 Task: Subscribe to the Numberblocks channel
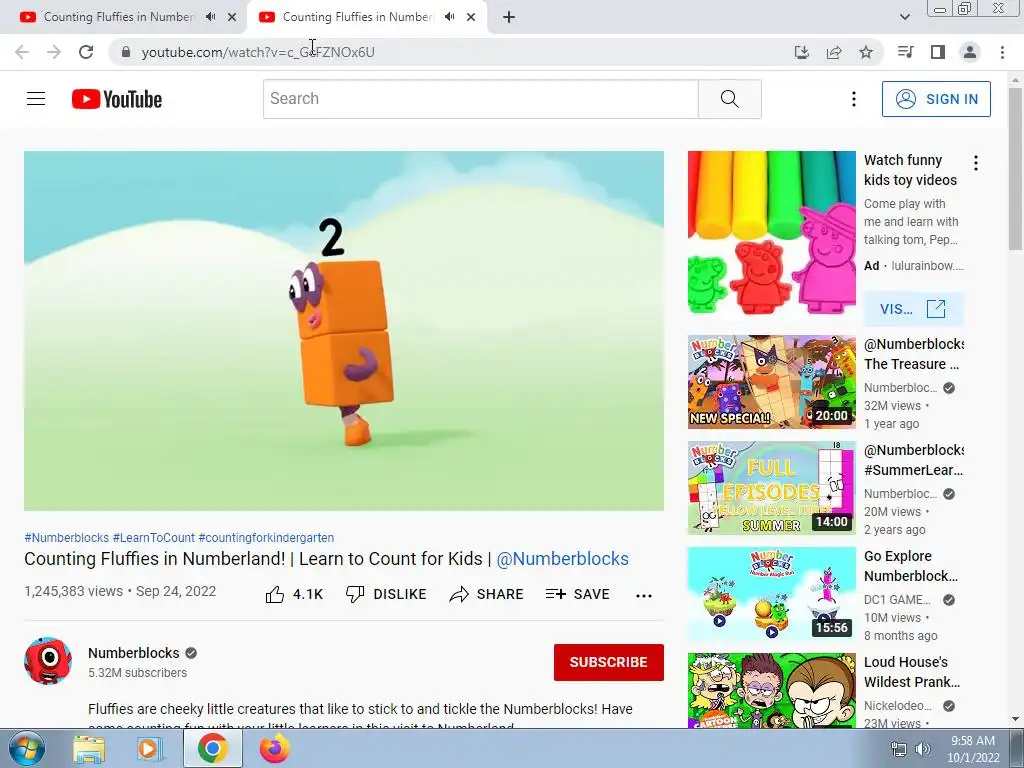coord(609,662)
